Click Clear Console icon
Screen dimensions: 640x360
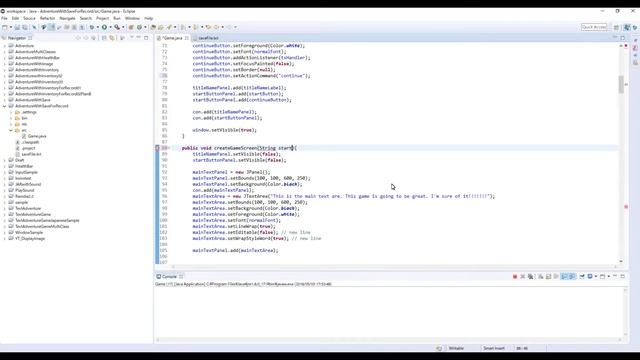(540, 276)
